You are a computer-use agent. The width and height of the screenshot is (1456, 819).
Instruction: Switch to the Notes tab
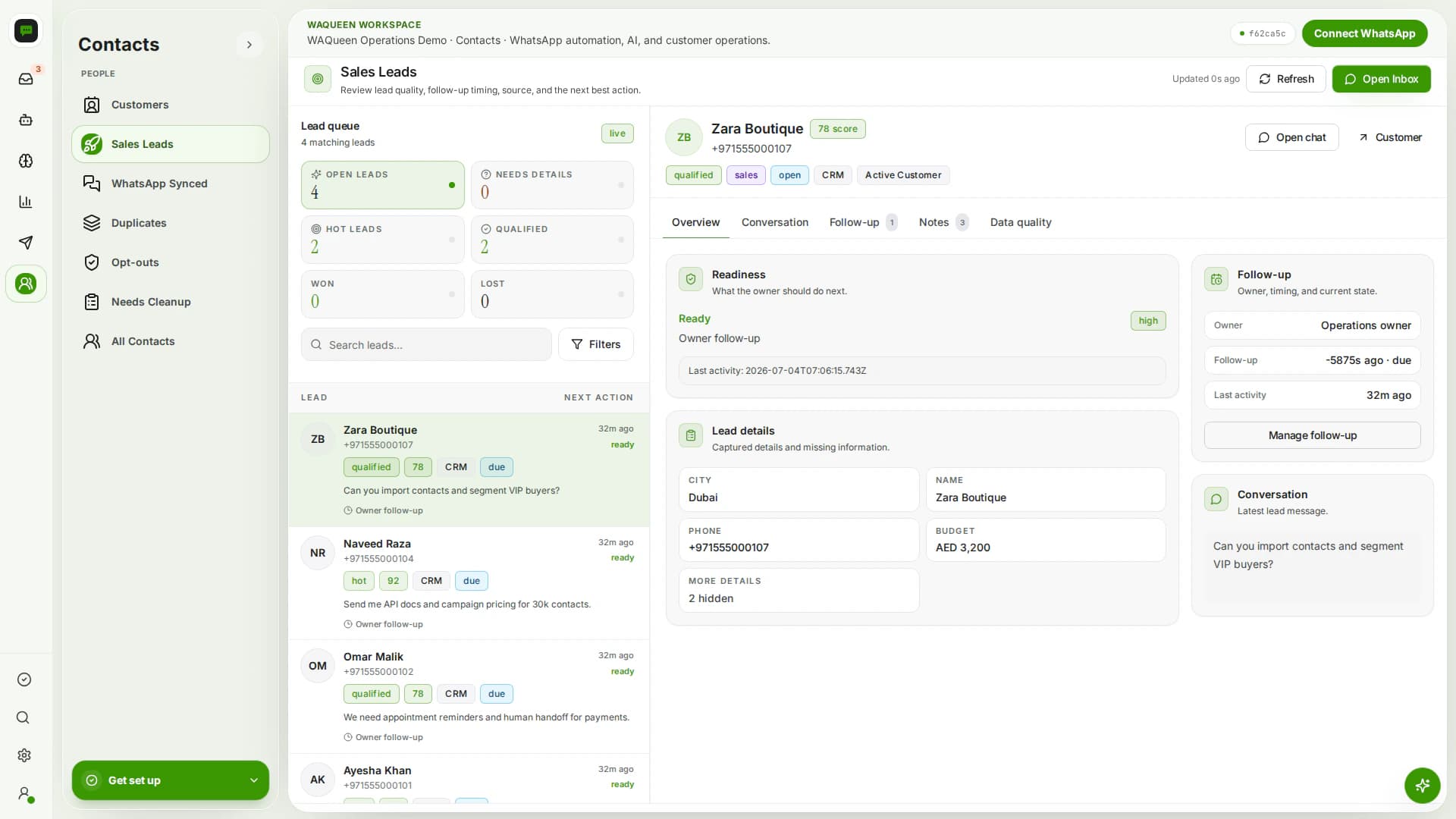[943, 222]
